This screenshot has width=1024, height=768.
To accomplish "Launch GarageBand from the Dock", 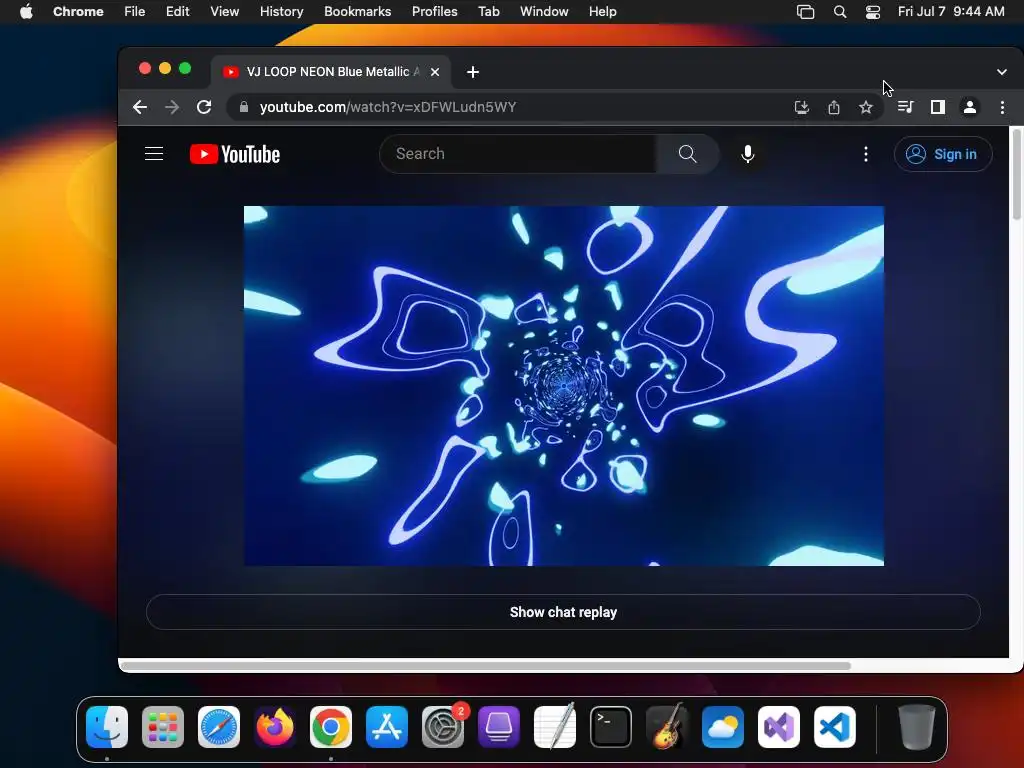I will coord(667,727).
